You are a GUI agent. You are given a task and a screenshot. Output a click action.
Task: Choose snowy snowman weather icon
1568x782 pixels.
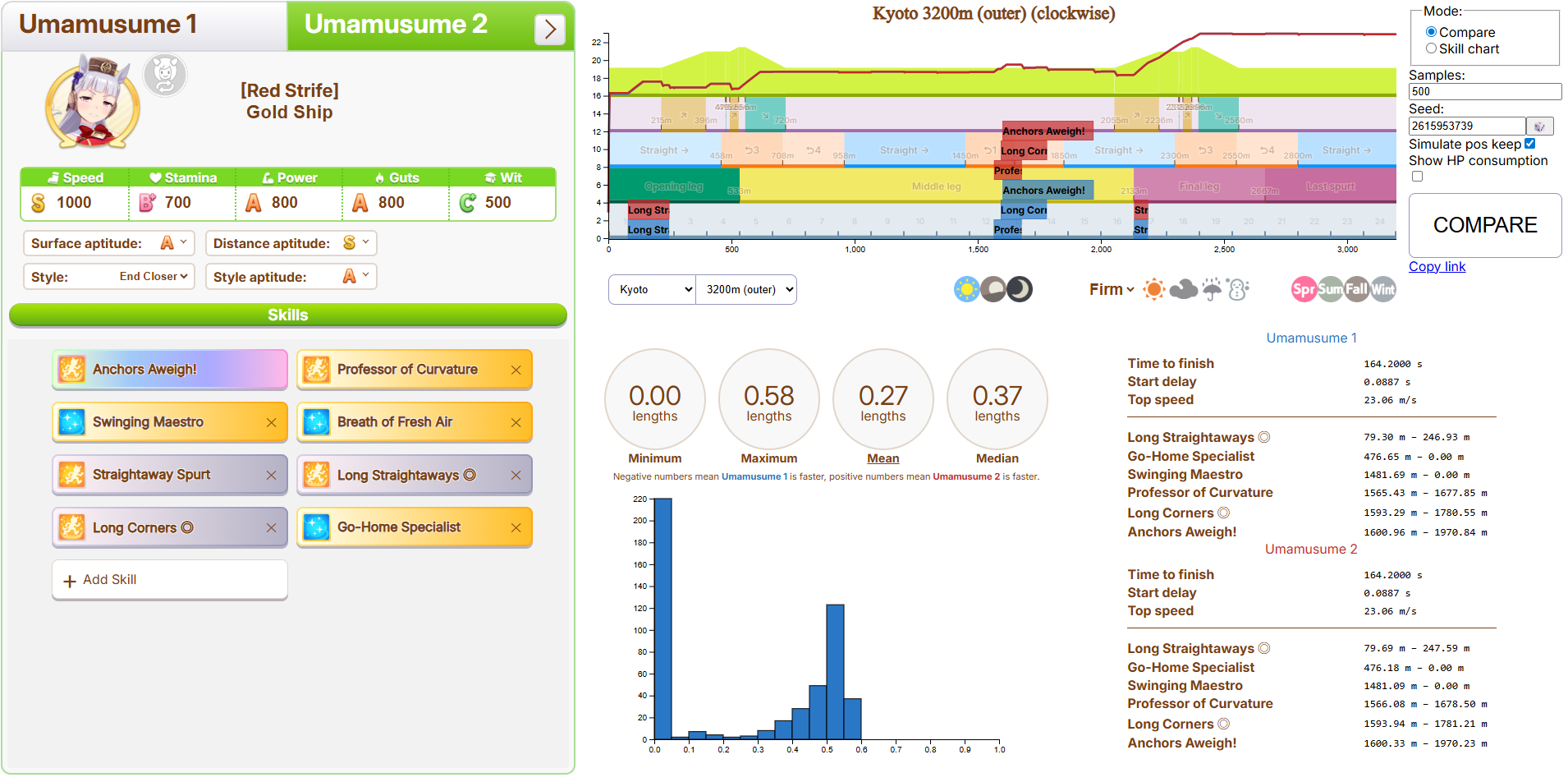coord(1238,289)
